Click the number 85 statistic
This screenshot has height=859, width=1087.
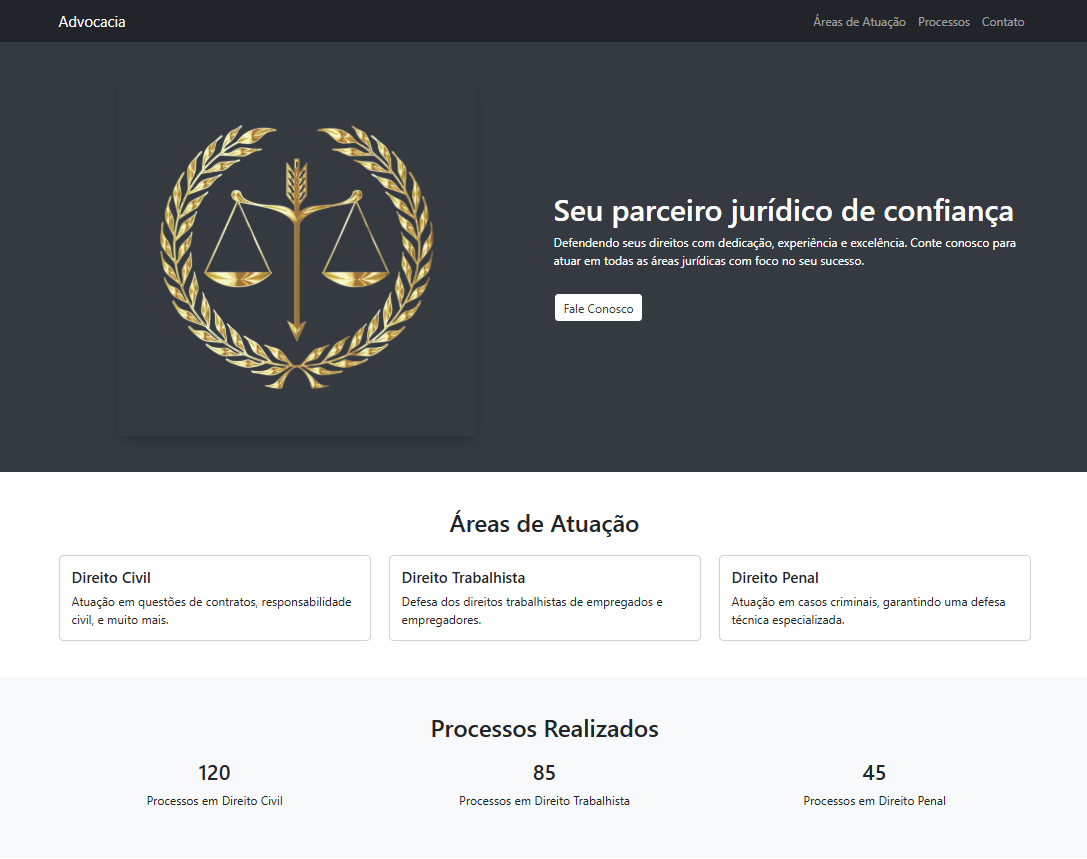point(544,773)
